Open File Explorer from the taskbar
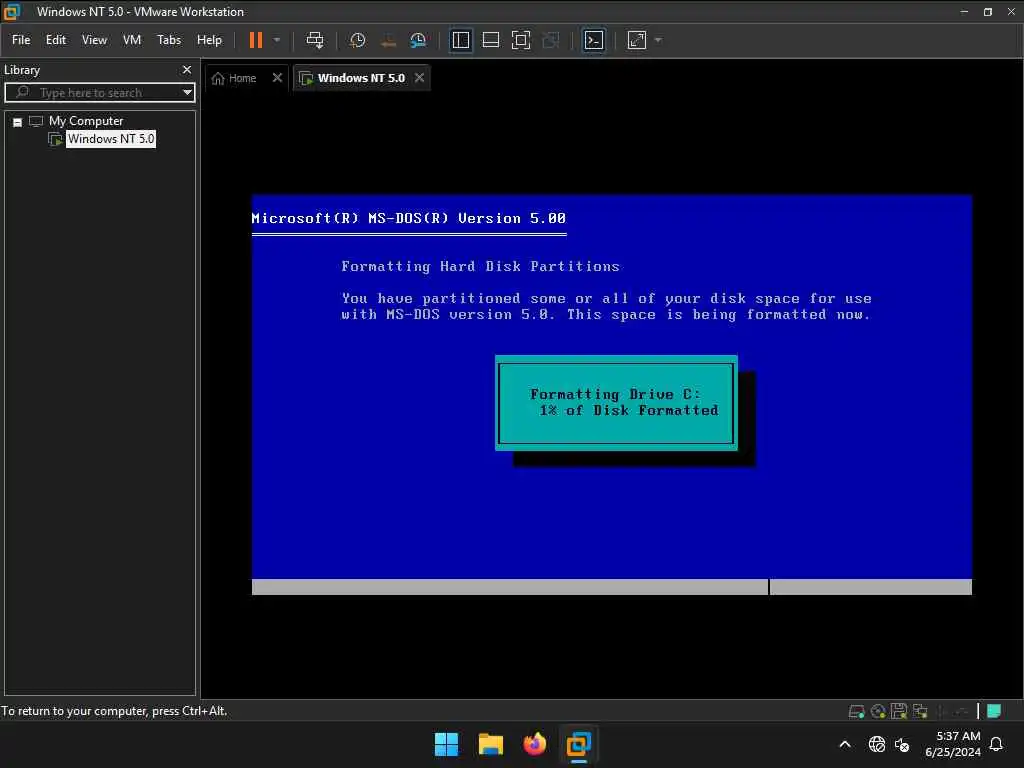 click(x=490, y=744)
